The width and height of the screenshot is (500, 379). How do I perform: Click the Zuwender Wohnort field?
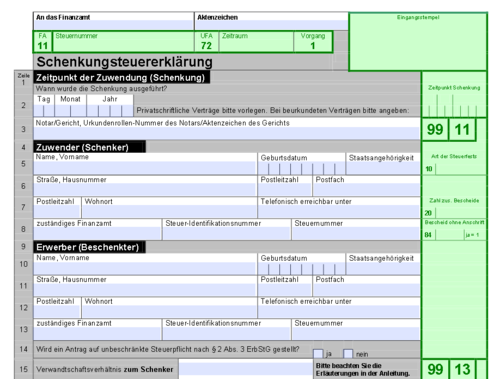169,212
